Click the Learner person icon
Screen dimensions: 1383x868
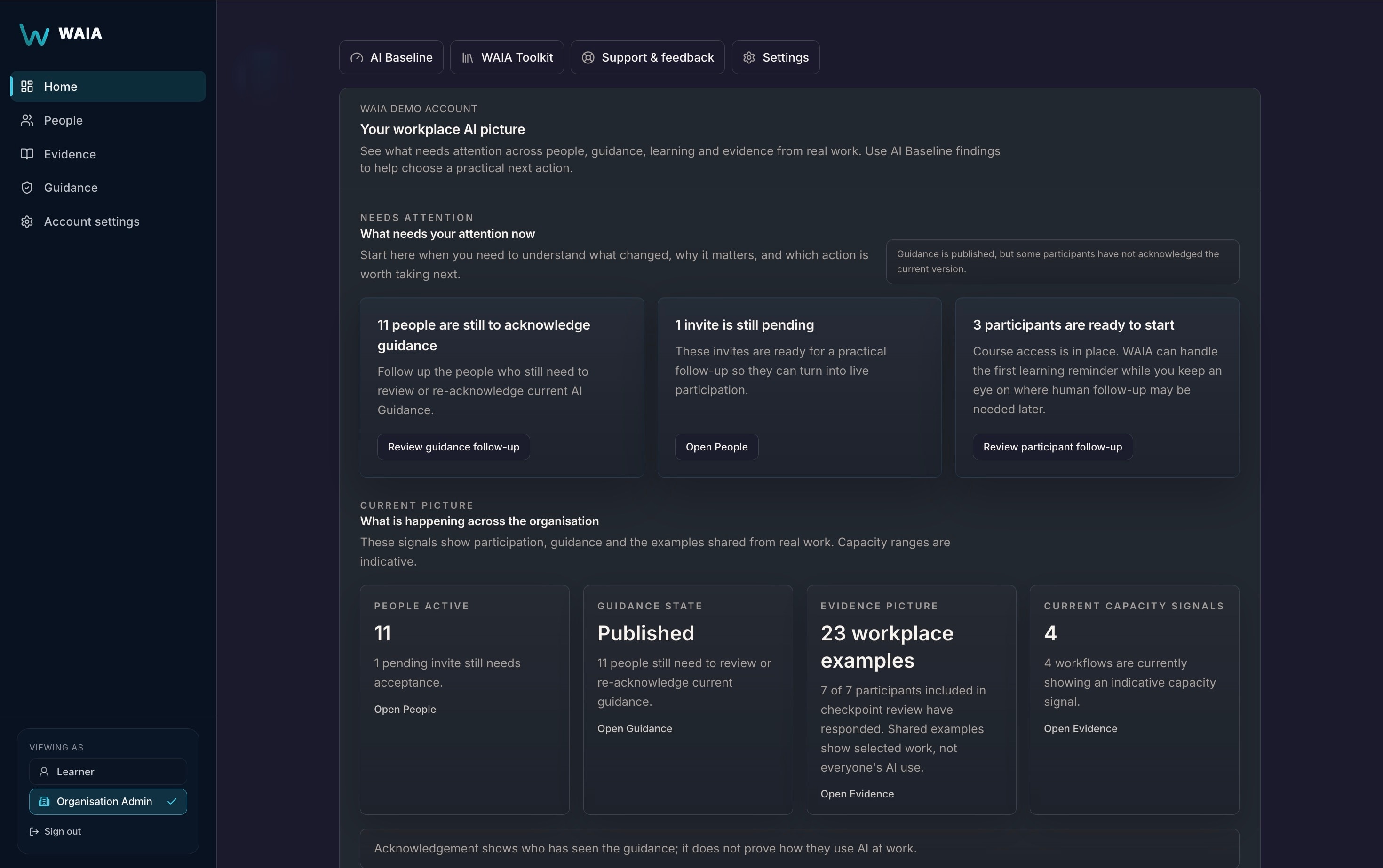pyautogui.click(x=44, y=772)
